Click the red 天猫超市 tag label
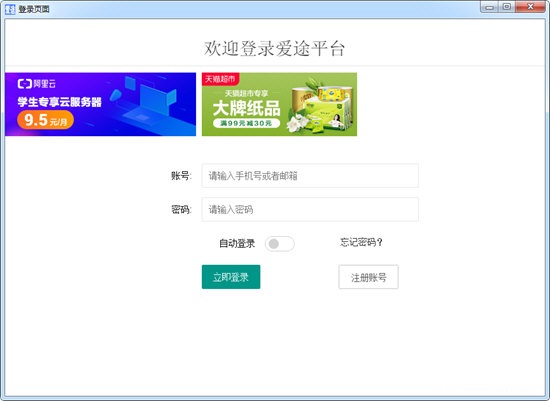This screenshot has height=401, width=550. click(220, 79)
